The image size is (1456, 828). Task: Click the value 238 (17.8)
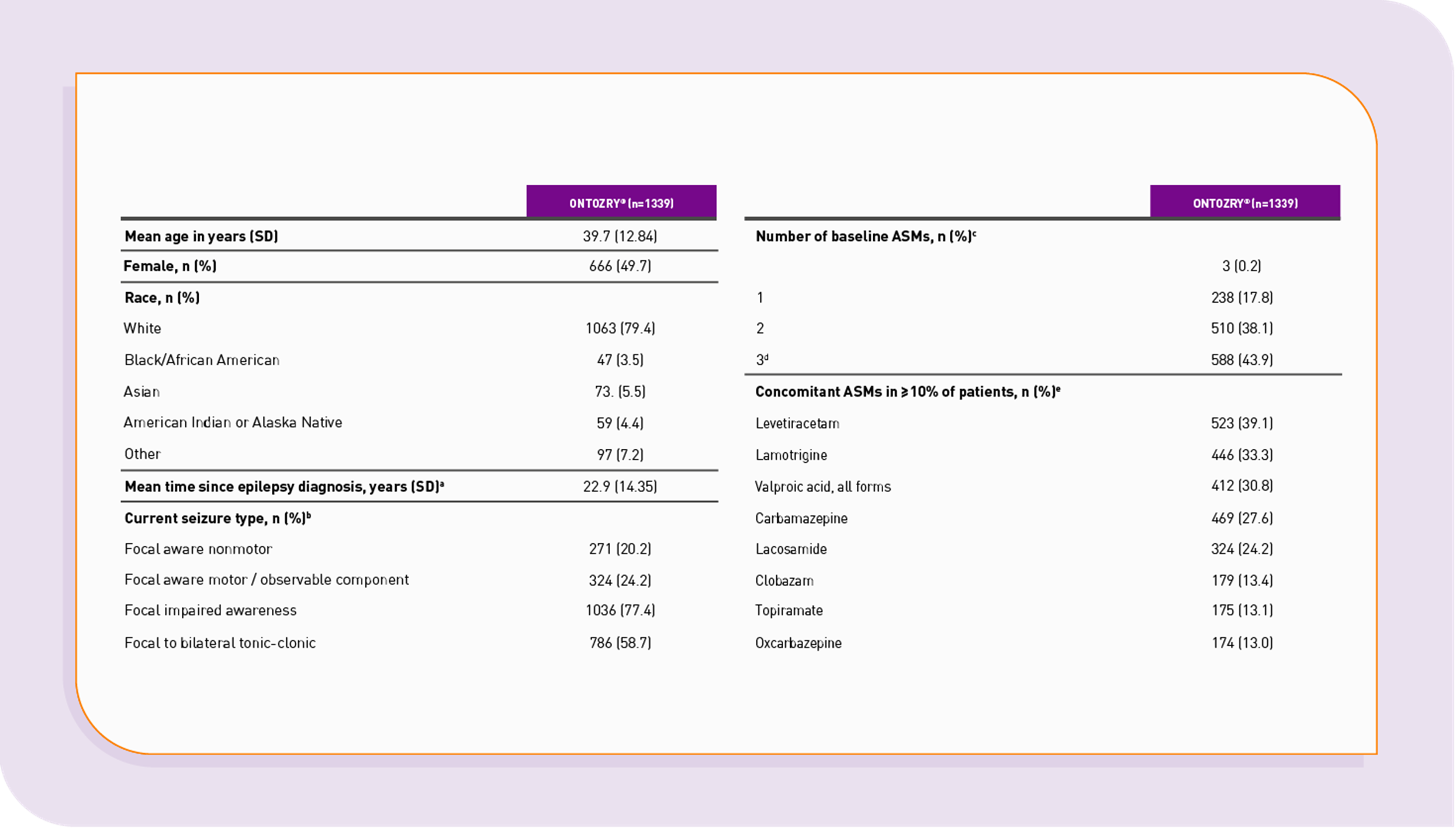pos(1241,298)
